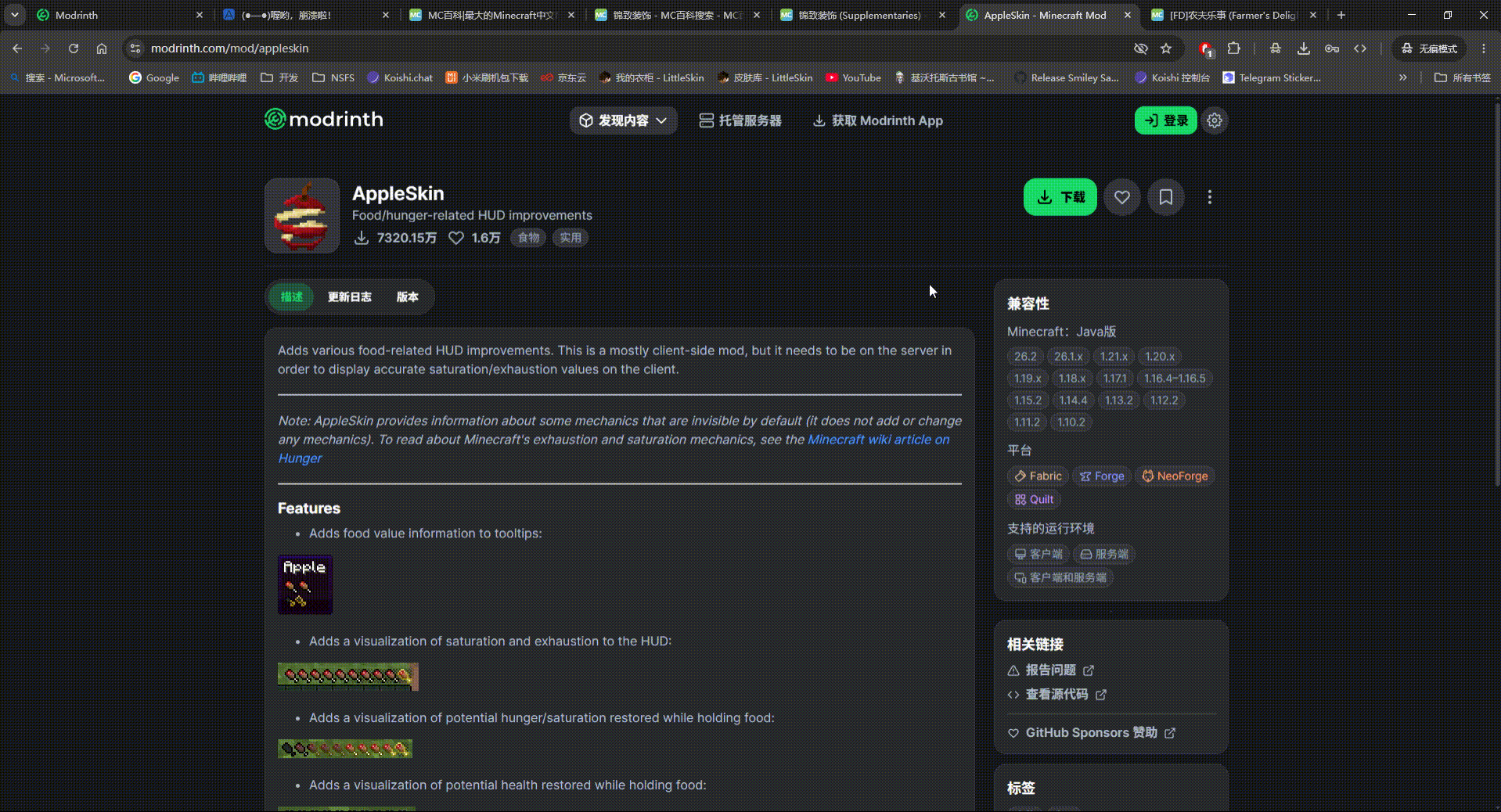This screenshot has height=812, width=1501.
Task: Expand hidden bookmarks chevron
Action: (1403, 77)
